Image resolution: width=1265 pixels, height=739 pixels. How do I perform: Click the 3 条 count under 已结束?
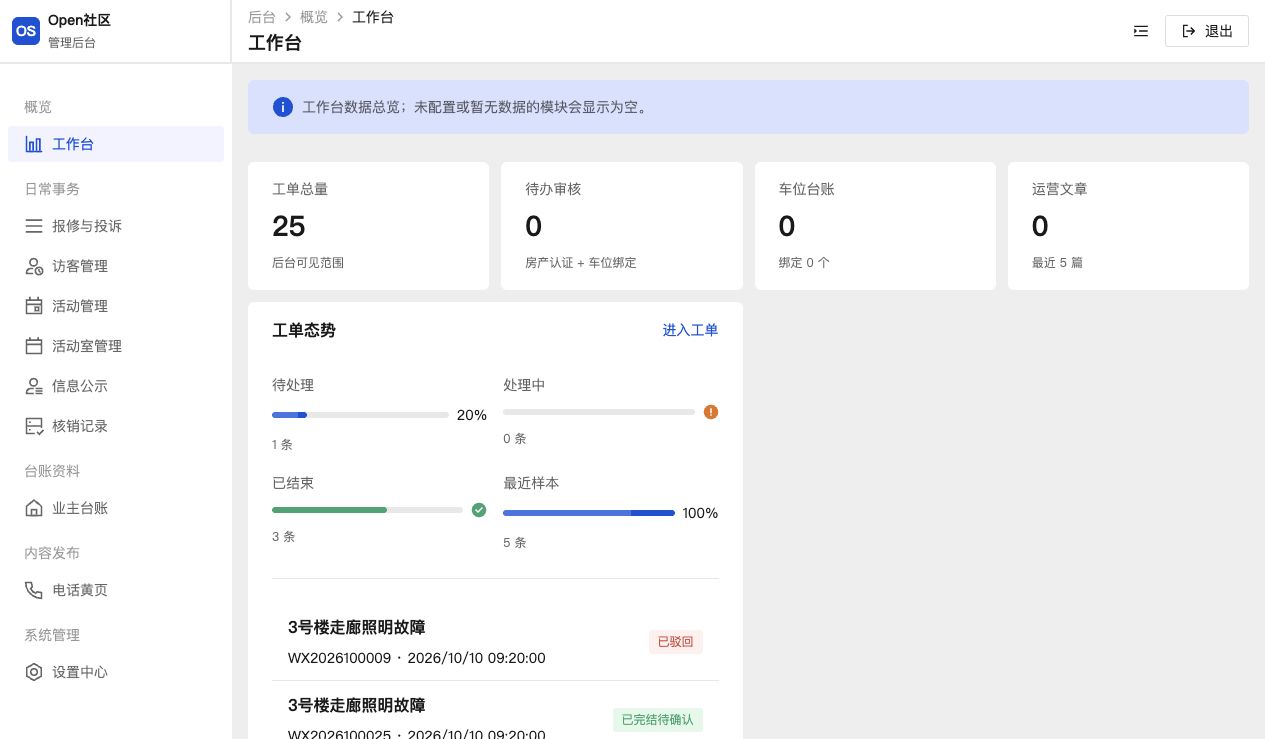click(283, 536)
